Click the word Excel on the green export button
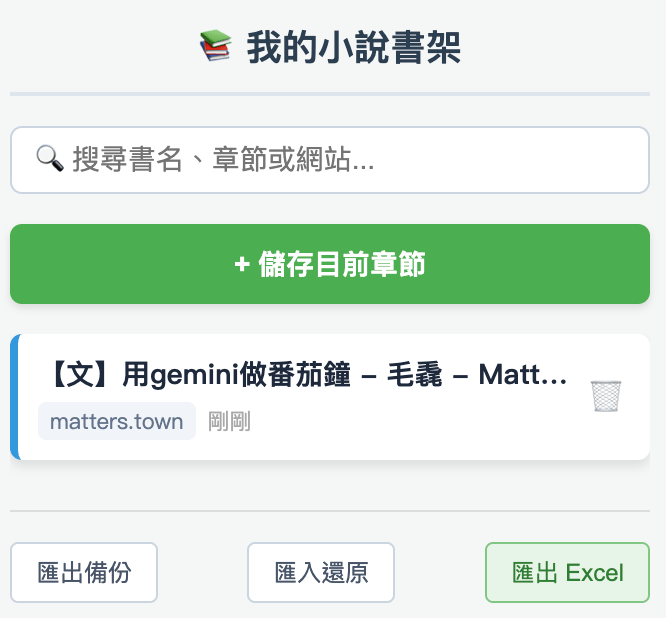This screenshot has width=666, height=618. point(594,573)
